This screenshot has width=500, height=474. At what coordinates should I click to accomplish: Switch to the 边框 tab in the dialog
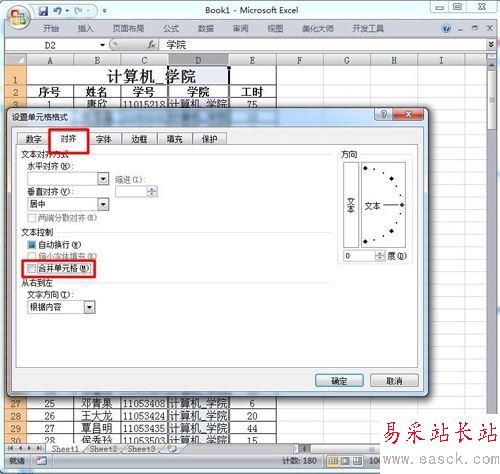[x=139, y=139]
